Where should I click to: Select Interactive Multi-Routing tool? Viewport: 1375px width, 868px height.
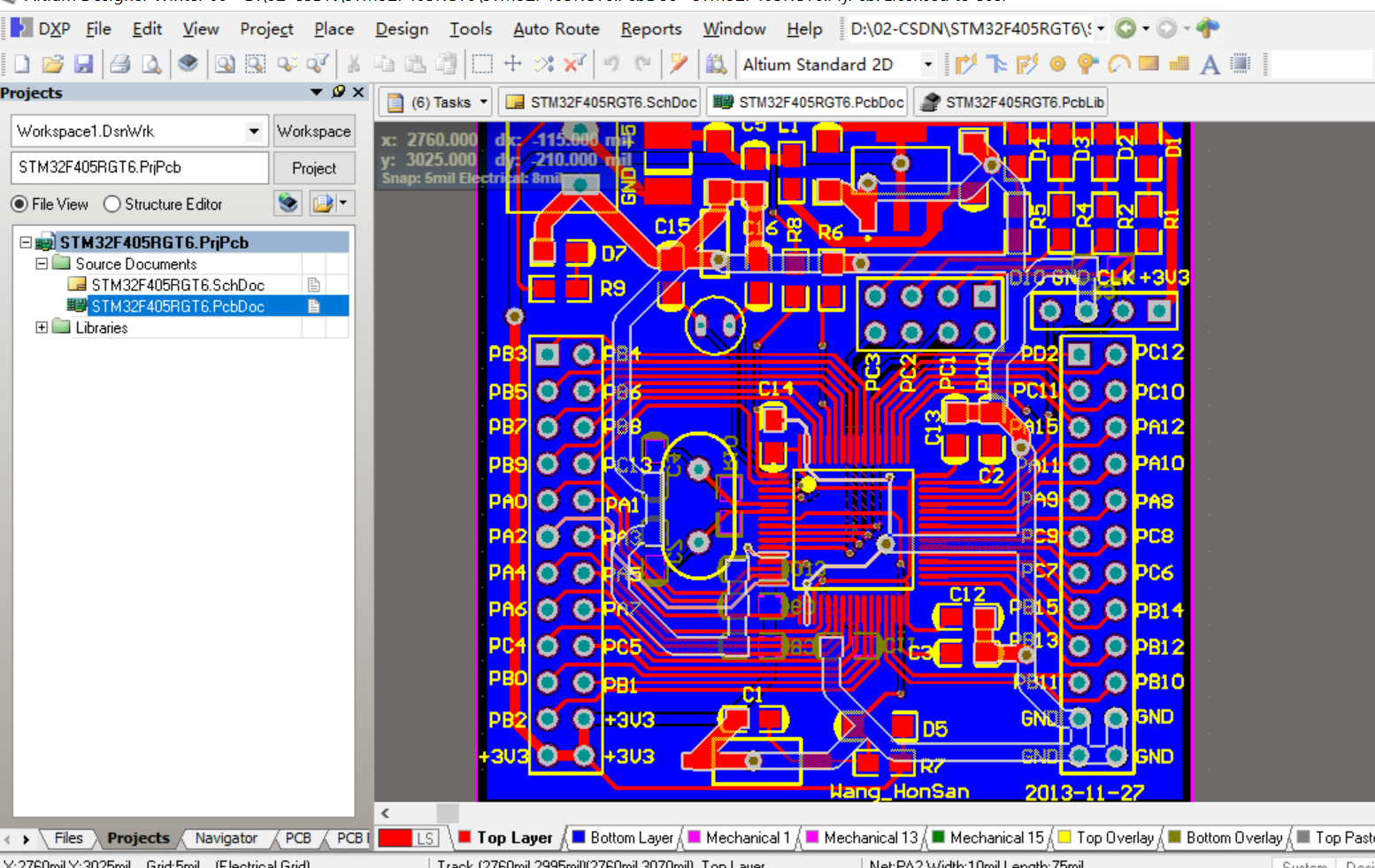pyautogui.click(x=1027, y=64)
